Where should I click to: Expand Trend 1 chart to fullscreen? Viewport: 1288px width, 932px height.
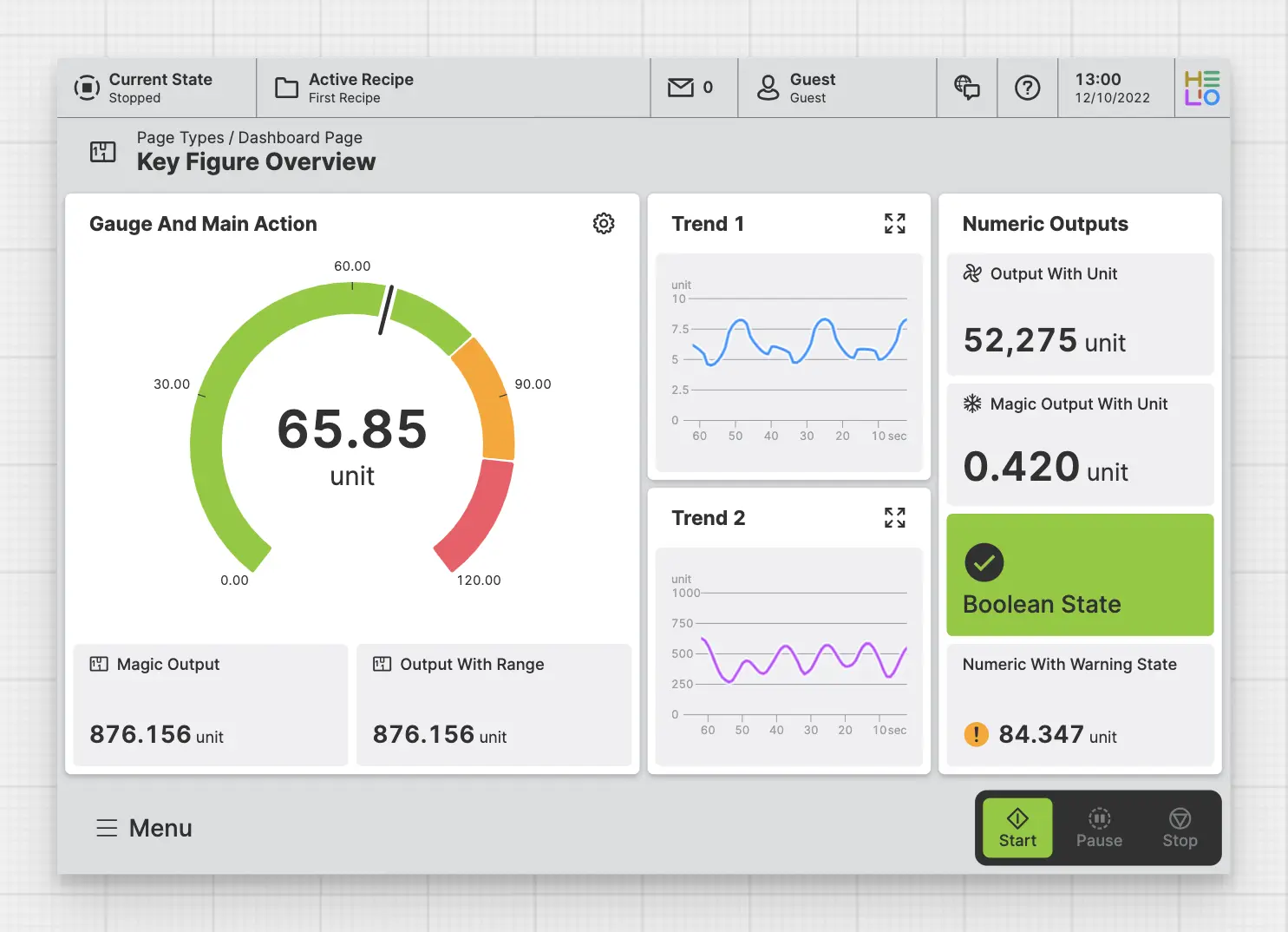[894, 224]
